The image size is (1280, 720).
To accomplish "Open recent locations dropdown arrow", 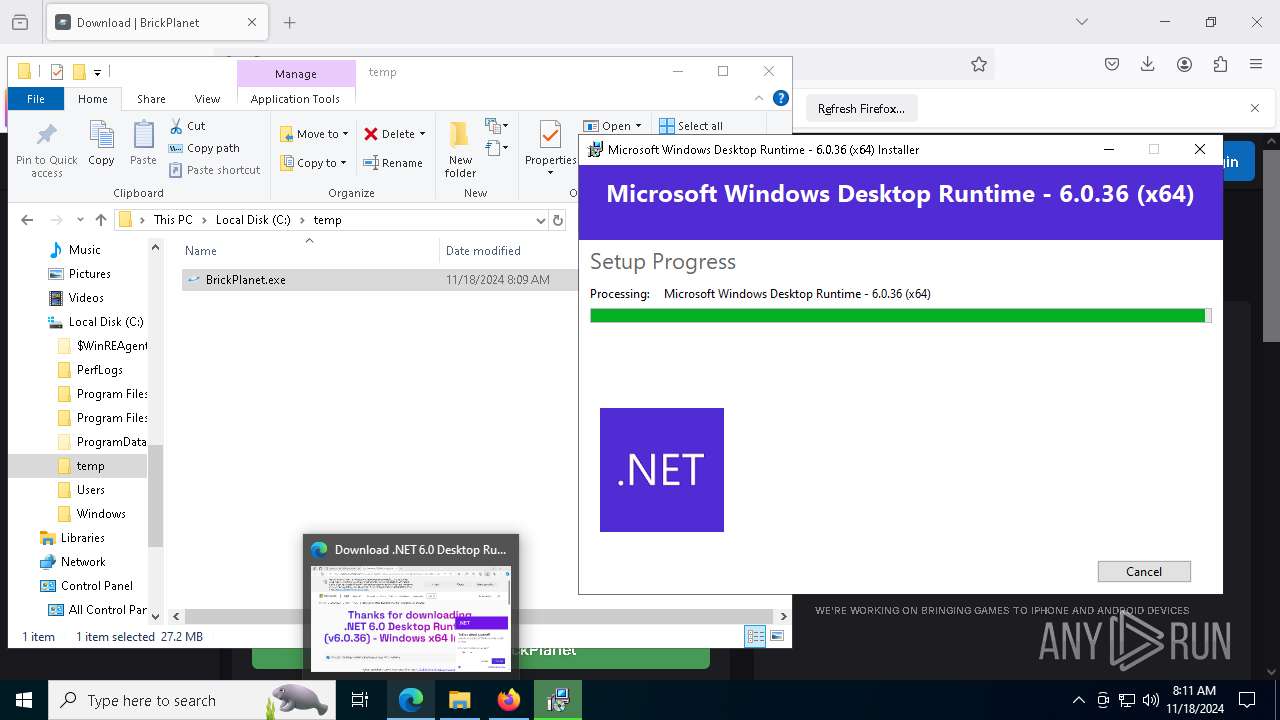I will (81, 220).
